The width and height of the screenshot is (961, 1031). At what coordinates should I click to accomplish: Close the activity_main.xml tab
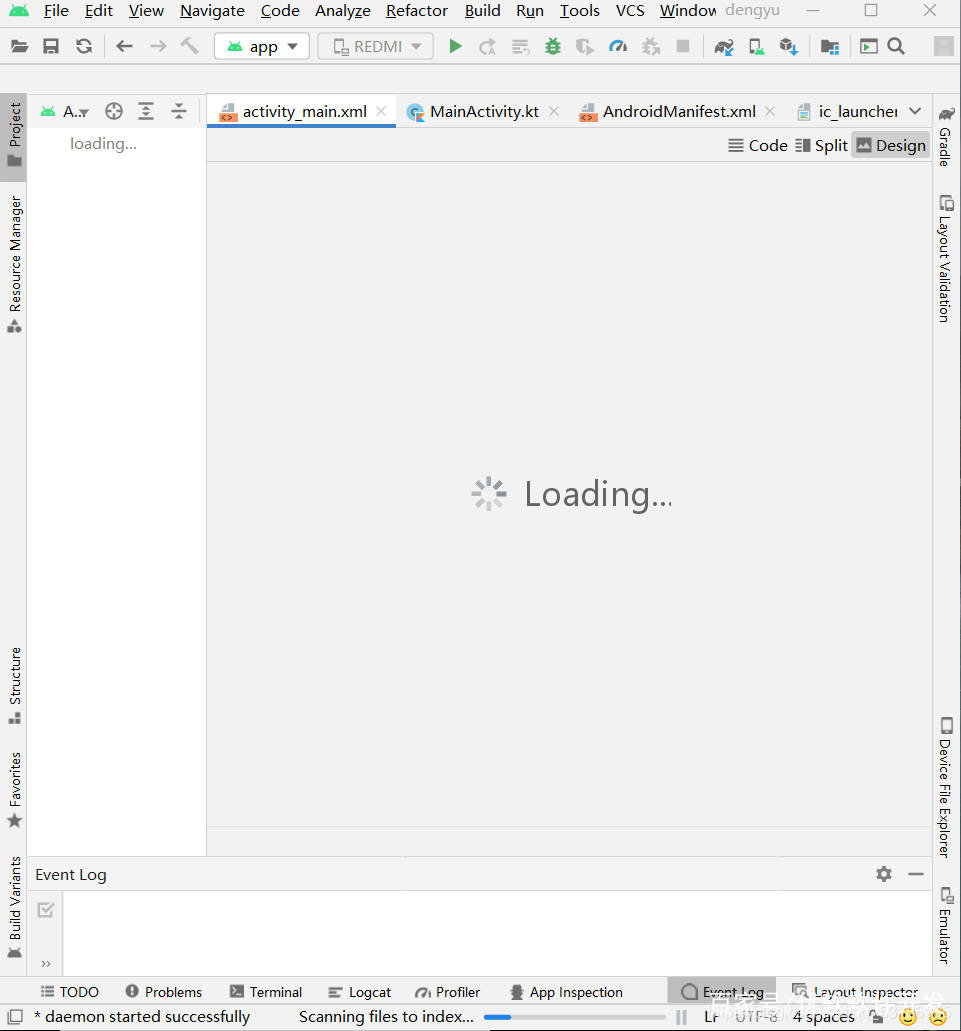coord(381,111)
